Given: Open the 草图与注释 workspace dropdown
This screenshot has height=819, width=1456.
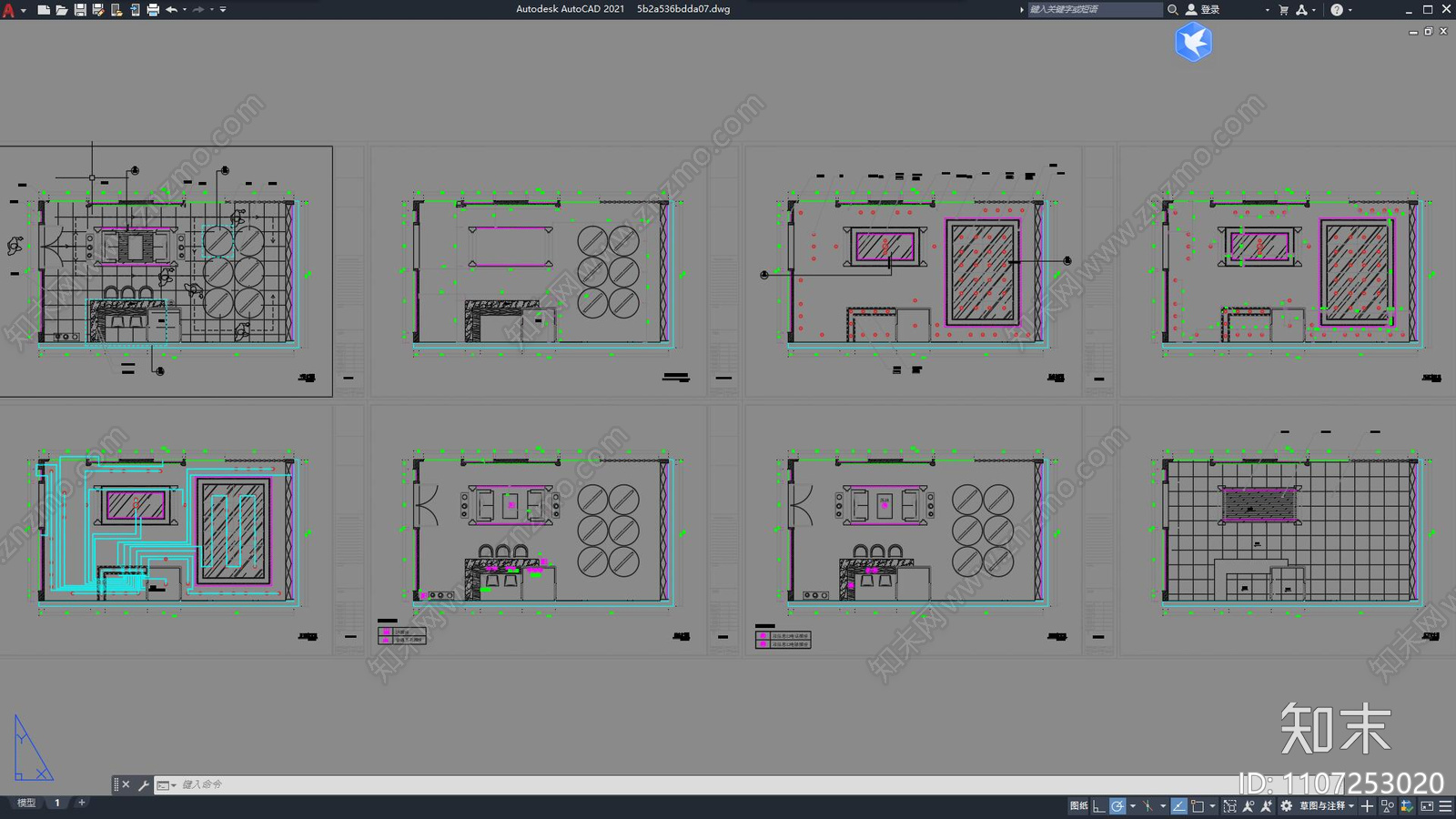Looking at the screenshot, I should click(1326, 806).
